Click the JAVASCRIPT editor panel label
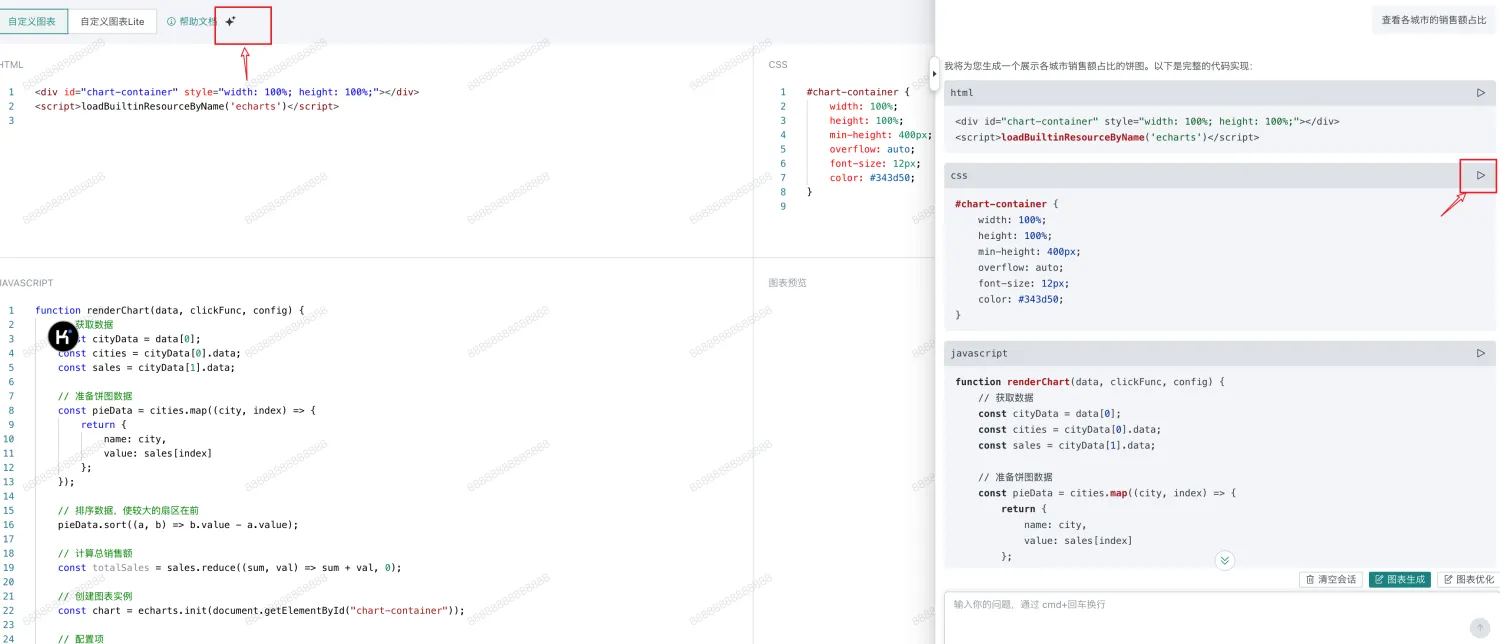The image size is (1500, 644). [x=27, y=283]
